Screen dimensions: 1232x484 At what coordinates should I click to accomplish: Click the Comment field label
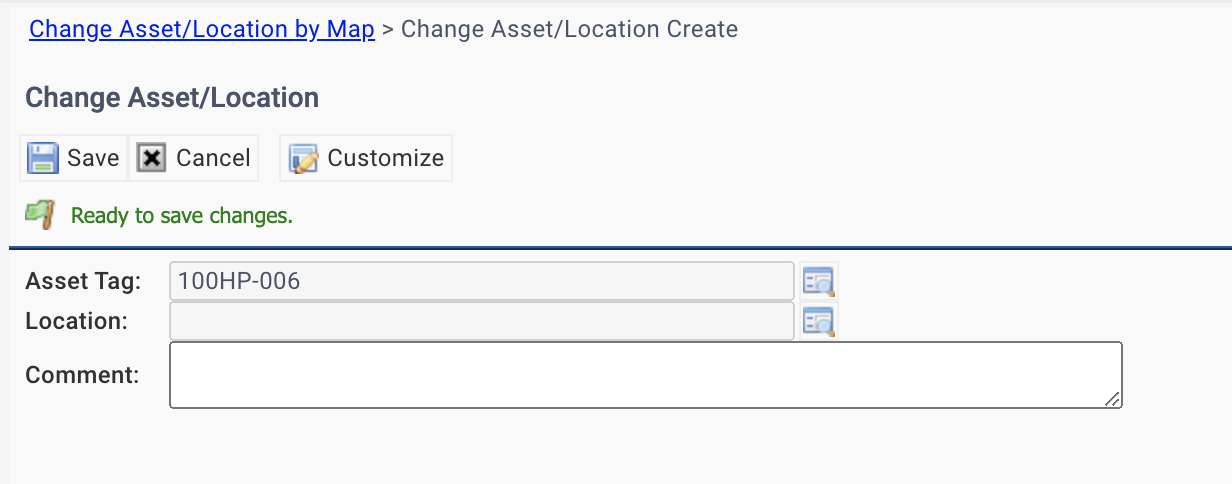point(82,375)
